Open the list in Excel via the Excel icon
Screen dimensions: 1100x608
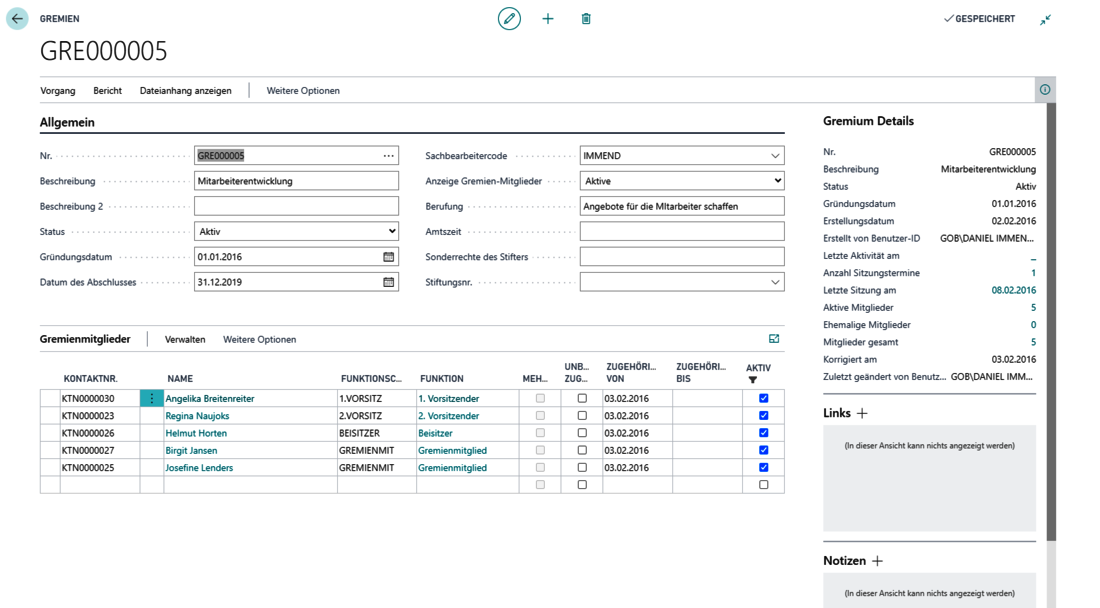(773, 339)
